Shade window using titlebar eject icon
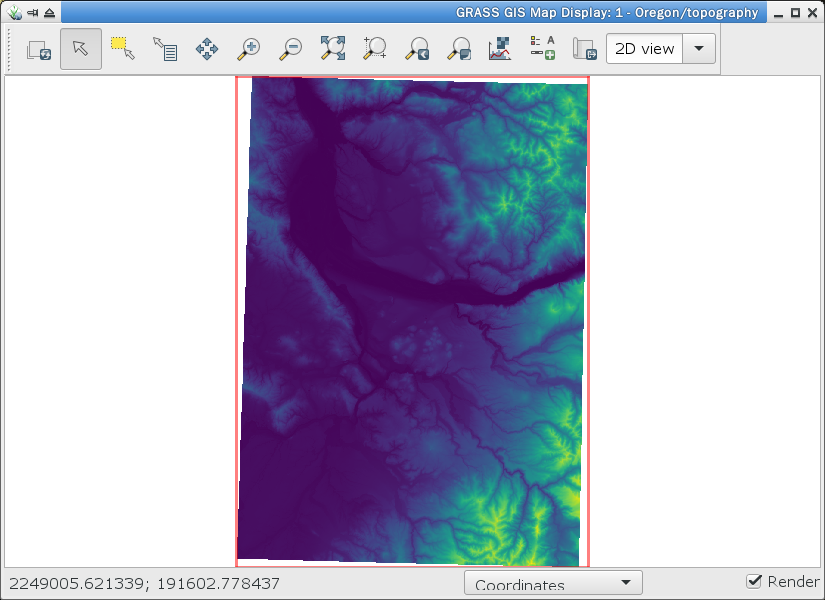 49,13
